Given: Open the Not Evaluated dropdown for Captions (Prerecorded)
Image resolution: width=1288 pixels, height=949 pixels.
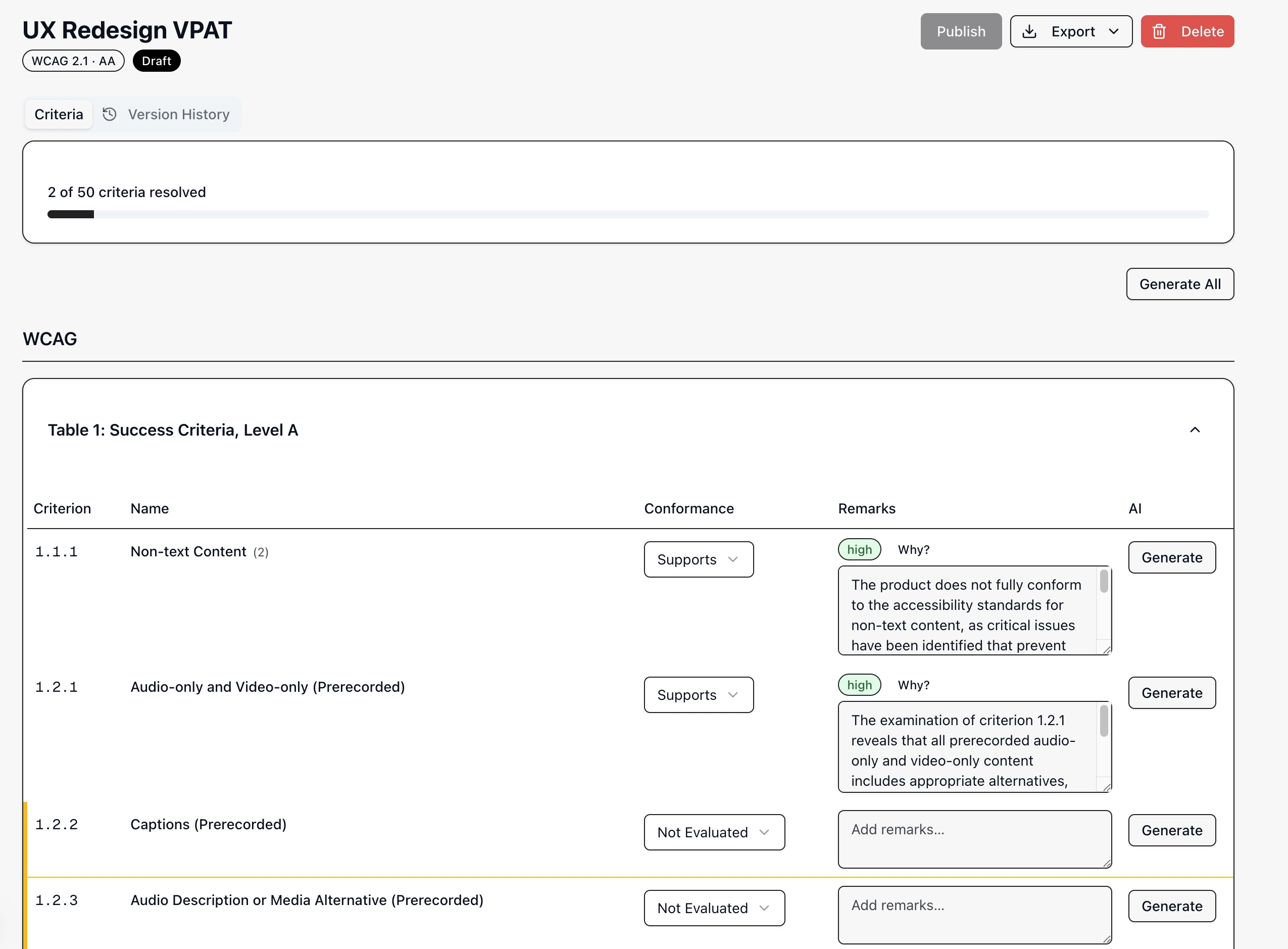Looking at the screenshot, I should click(x=714, y=832).
